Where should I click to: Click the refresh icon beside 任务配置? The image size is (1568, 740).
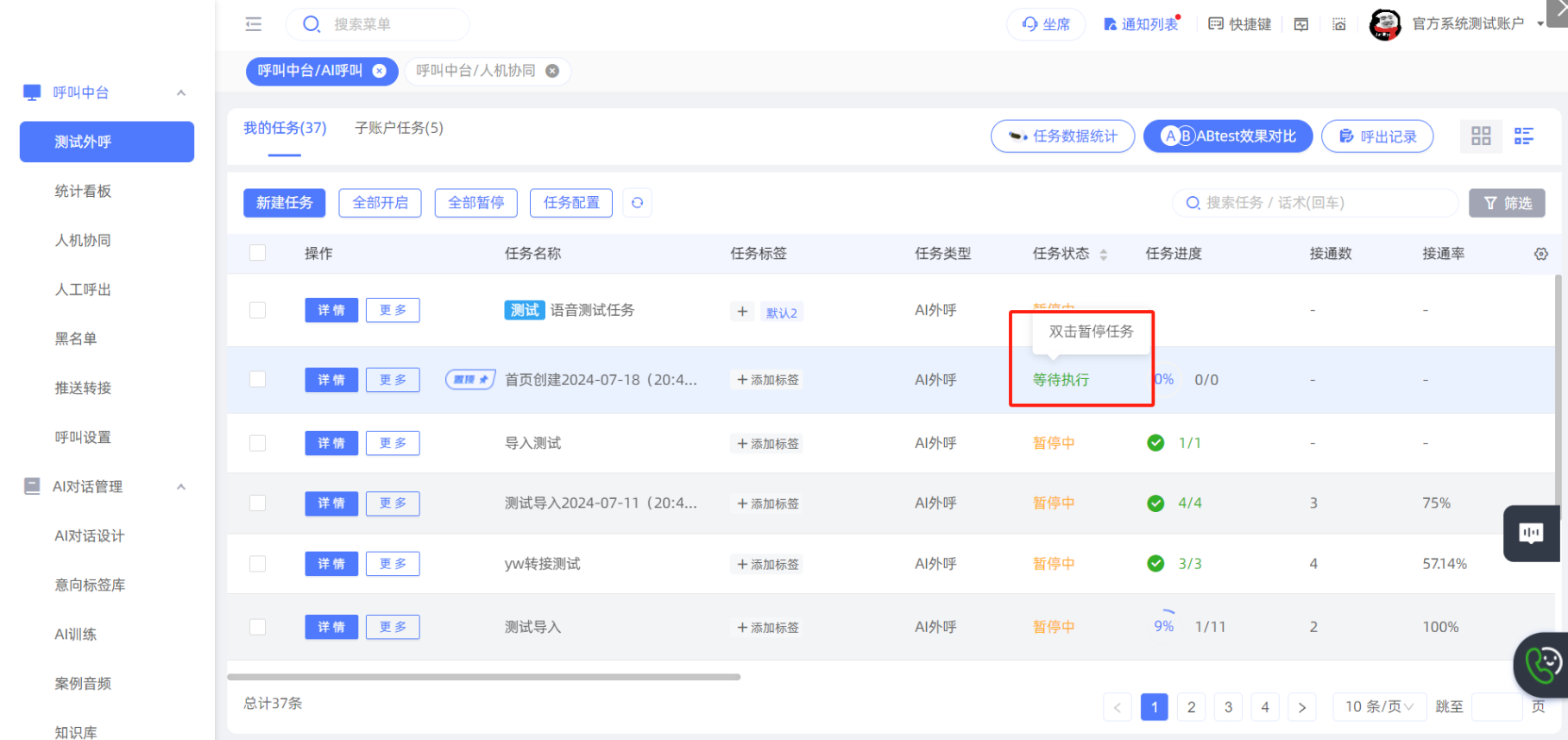637,203
